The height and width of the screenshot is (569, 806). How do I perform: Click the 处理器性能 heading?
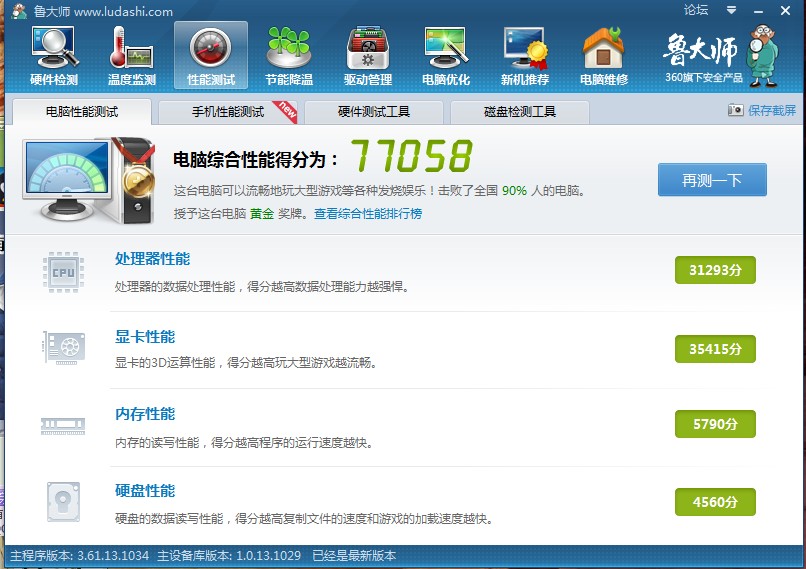[152, 259]
